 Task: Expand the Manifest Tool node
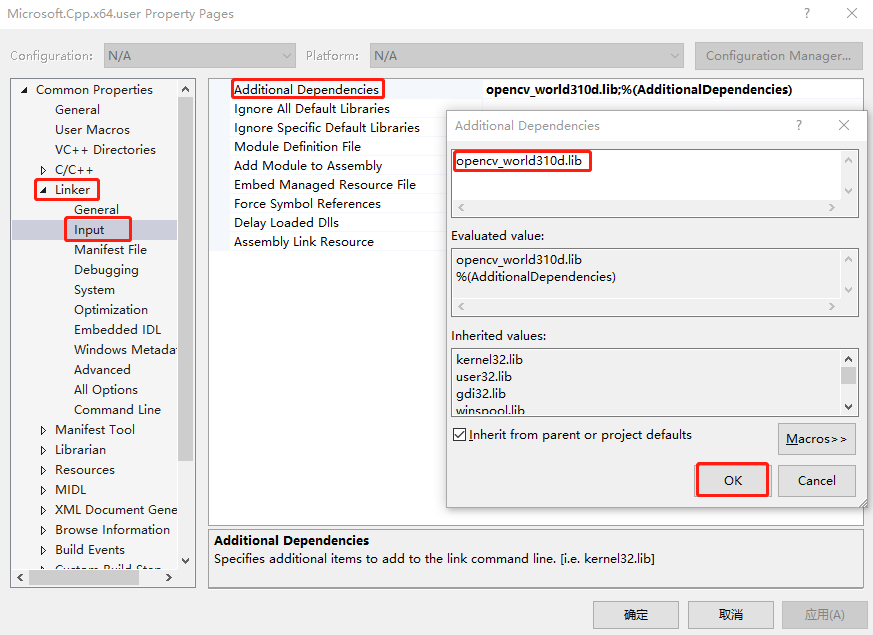(x=43, y=430)
